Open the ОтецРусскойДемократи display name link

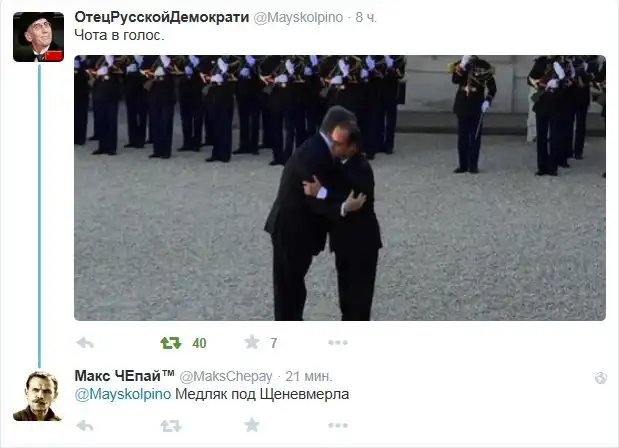(x=162, y=17)
